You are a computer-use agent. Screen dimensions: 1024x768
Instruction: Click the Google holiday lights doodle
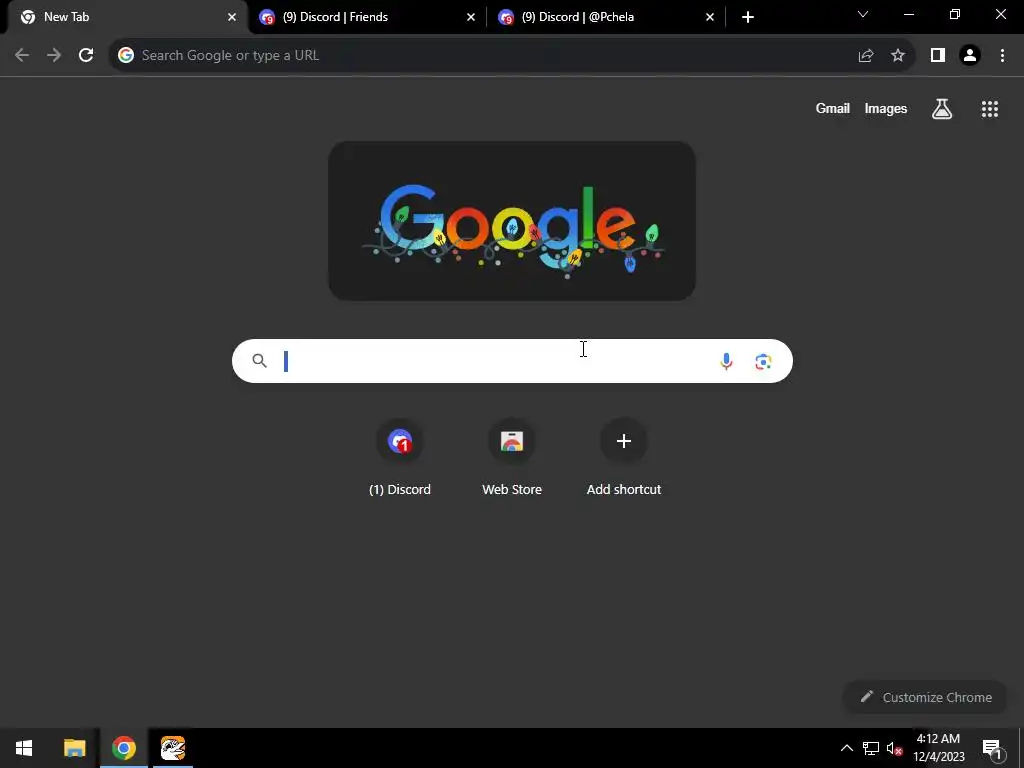[x=512, y=221]
